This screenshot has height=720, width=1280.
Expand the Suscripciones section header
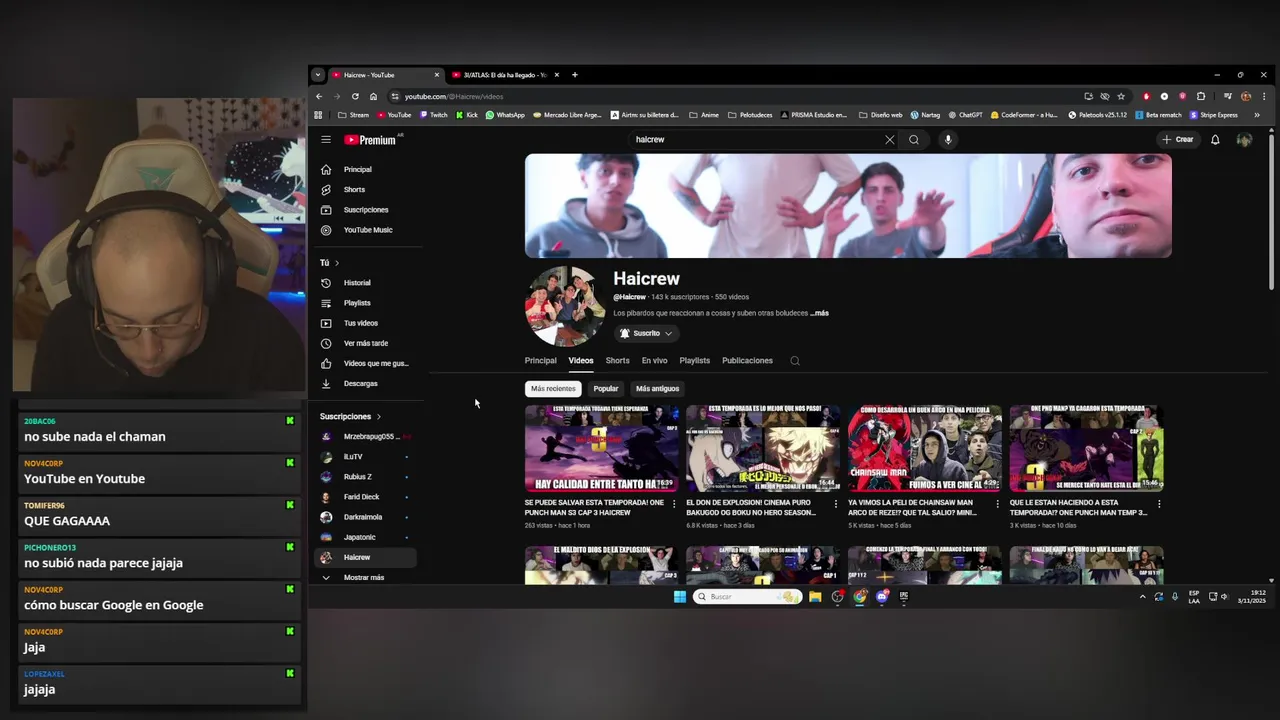[350, 416]
